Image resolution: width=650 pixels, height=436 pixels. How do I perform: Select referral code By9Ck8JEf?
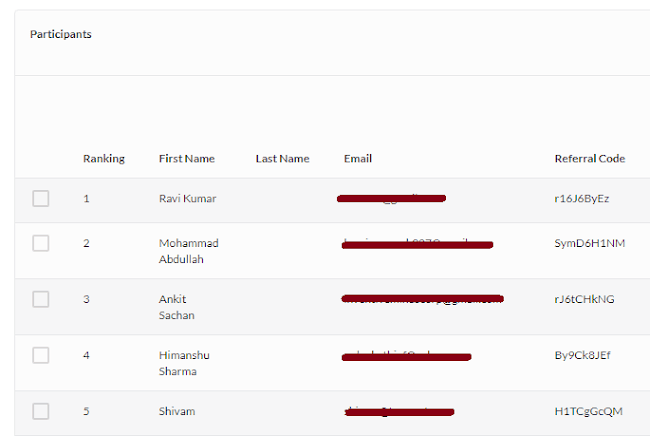(x=582, y=355)
